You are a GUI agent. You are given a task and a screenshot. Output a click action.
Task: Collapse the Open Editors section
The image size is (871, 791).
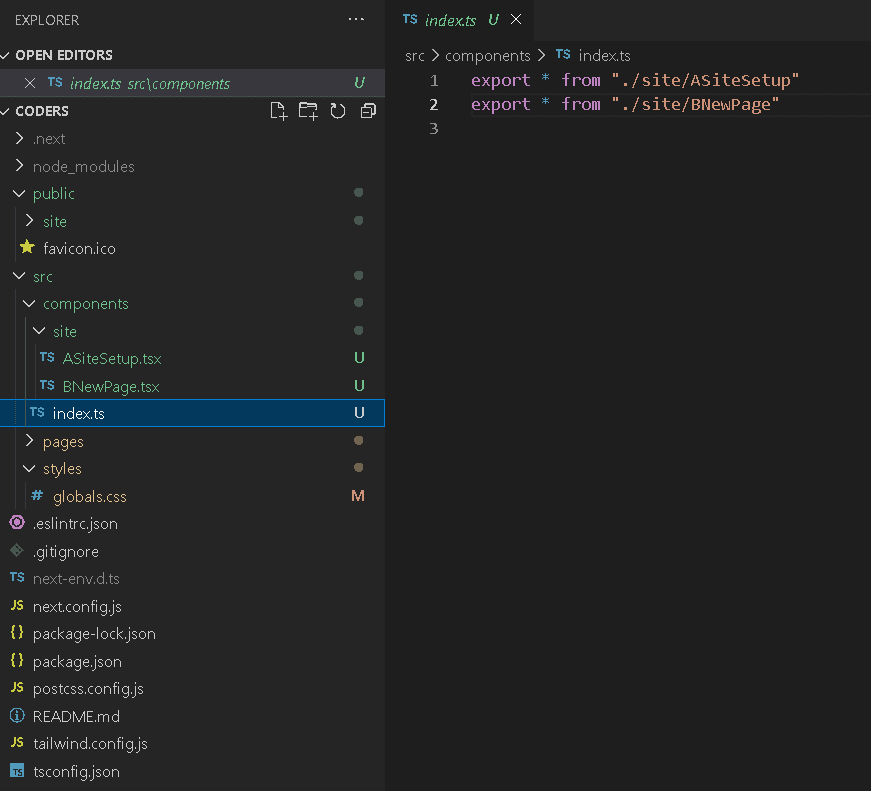(x=63, y=55)
